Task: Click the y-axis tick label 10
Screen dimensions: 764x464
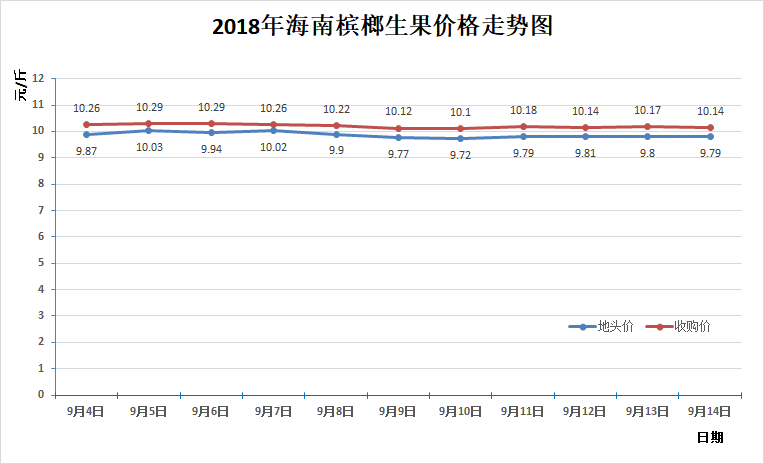Action: coord(38,131)
